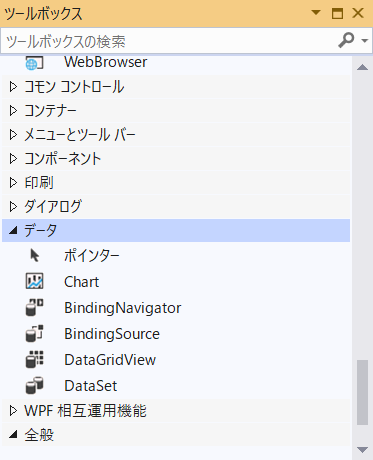Close the ツールボックス panel
The width and height of the screenshot is (373, 460).
pyautogui.click(x=358, y=13)
